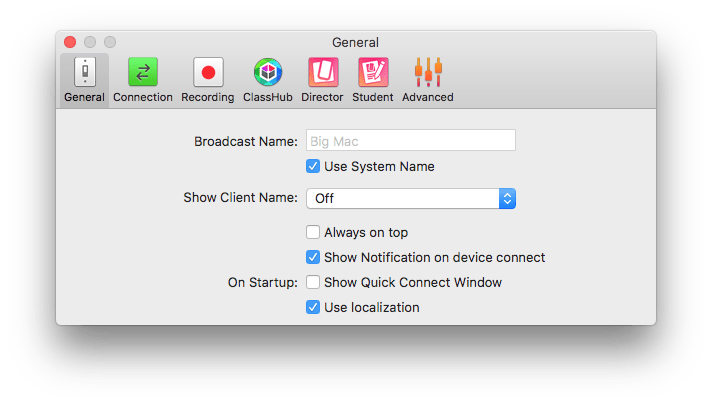Toggle the Use localization checkbox

pyautogui.click(x=313, y=307)
